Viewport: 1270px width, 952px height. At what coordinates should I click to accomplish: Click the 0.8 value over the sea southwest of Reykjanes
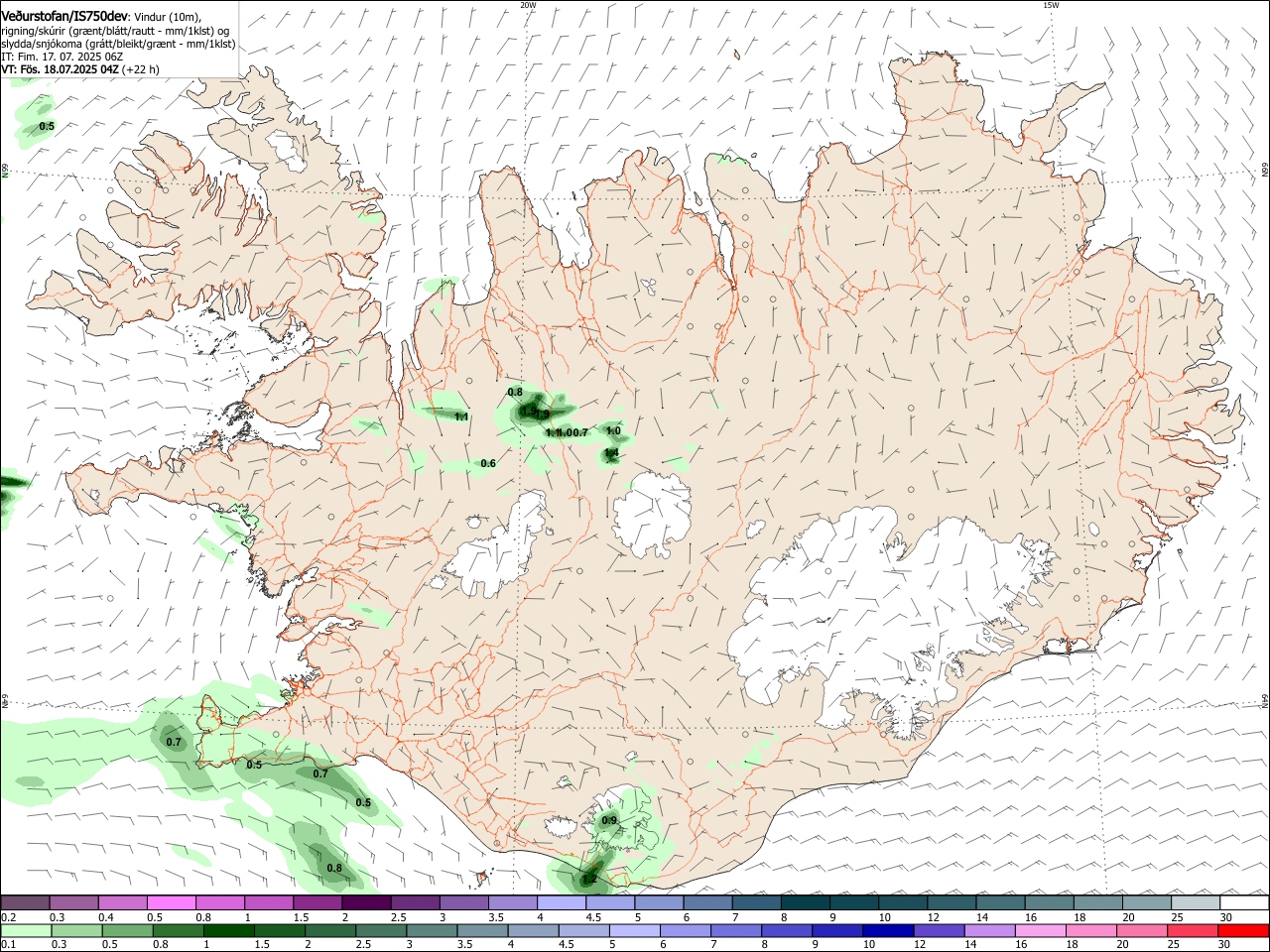pyautogui.click(x=334, y=868)
